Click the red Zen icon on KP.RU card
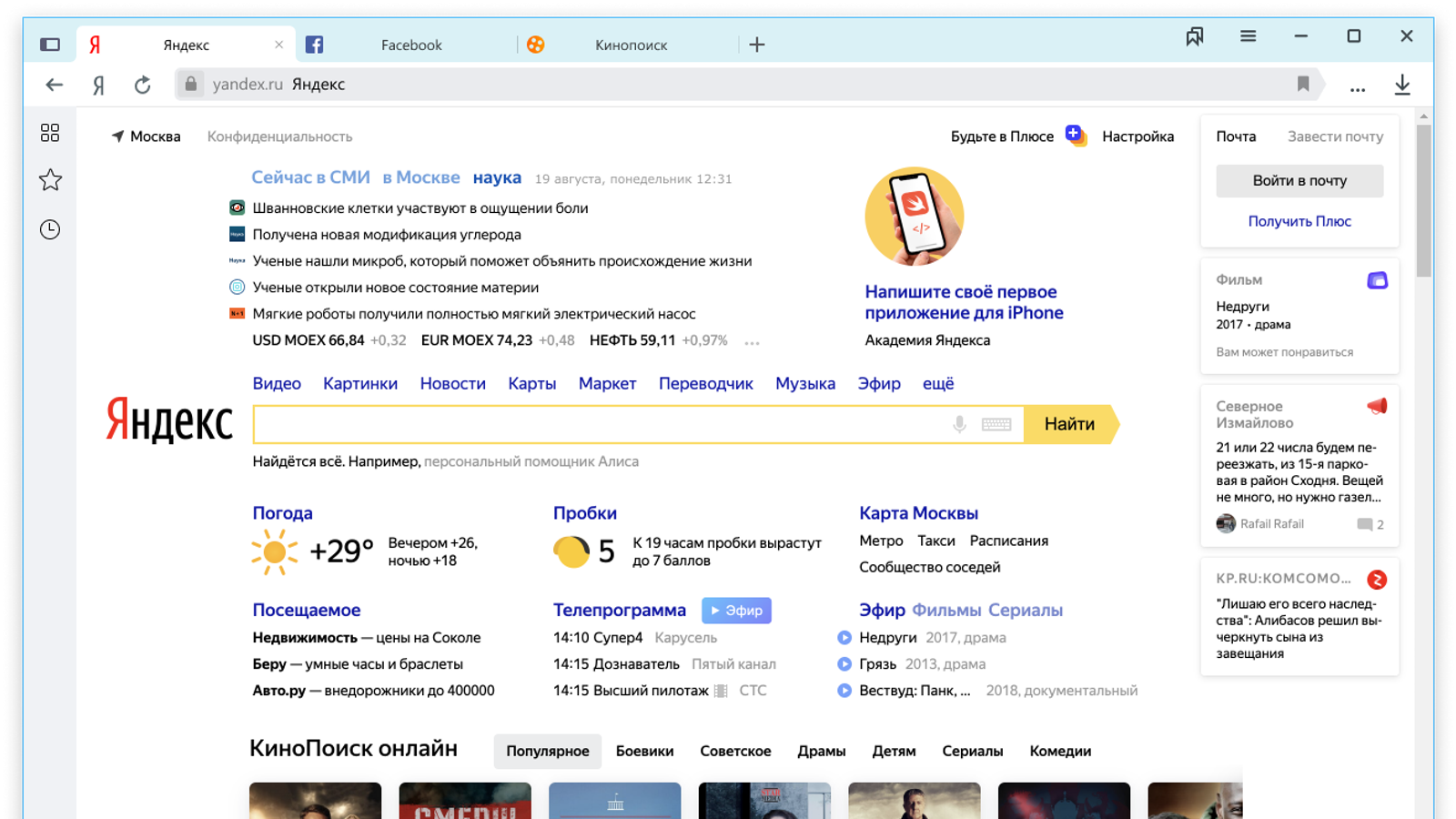The image size is (1456, 819). pyautogui.click(x=1377, y=580)
